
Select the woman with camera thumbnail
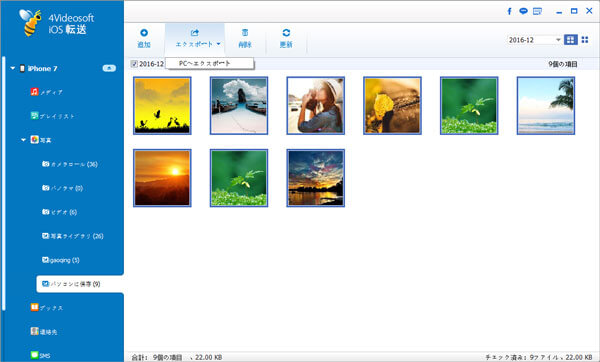tap(316, 106)
